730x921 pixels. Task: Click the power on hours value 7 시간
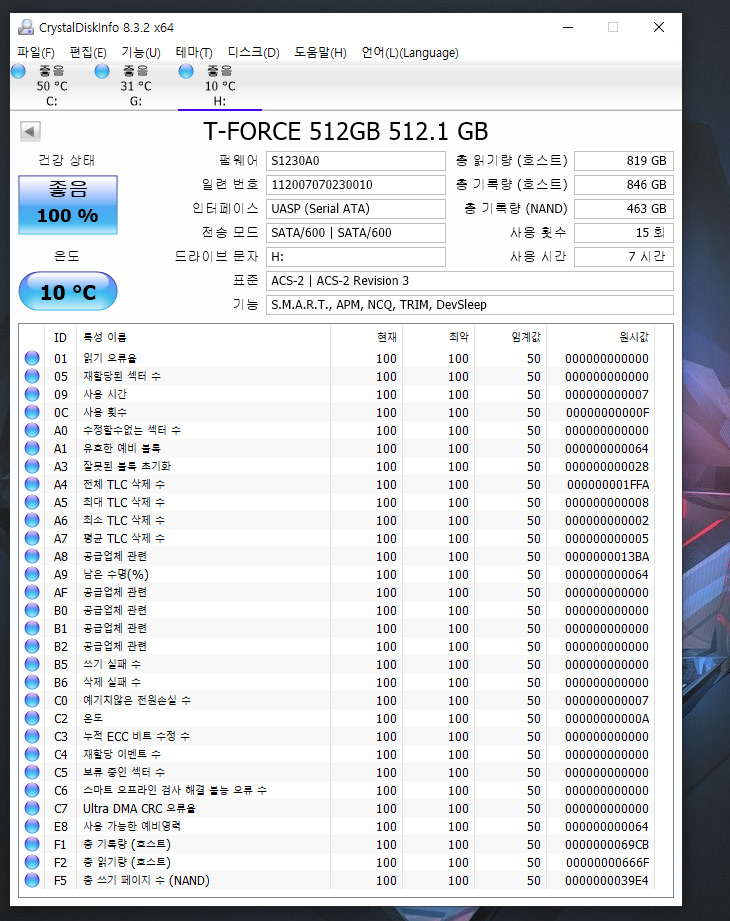[624, 257]
